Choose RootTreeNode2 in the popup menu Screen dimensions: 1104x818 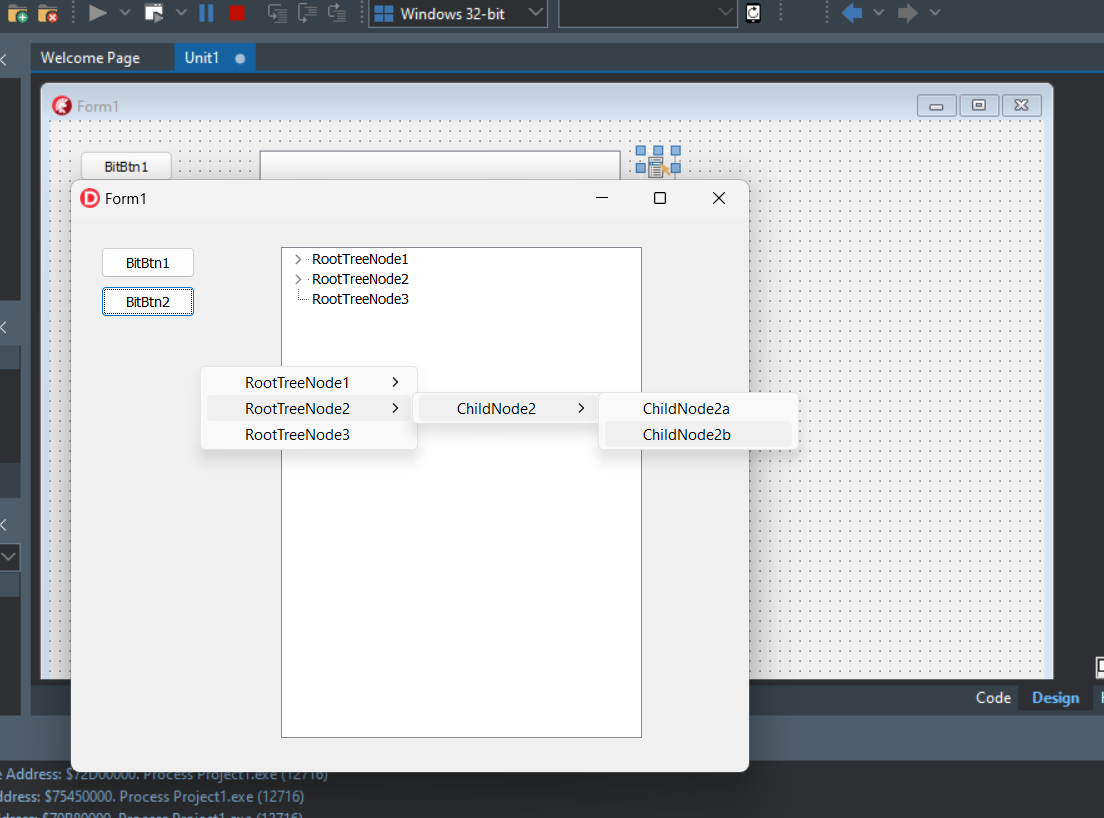click(x=309, y=408)
